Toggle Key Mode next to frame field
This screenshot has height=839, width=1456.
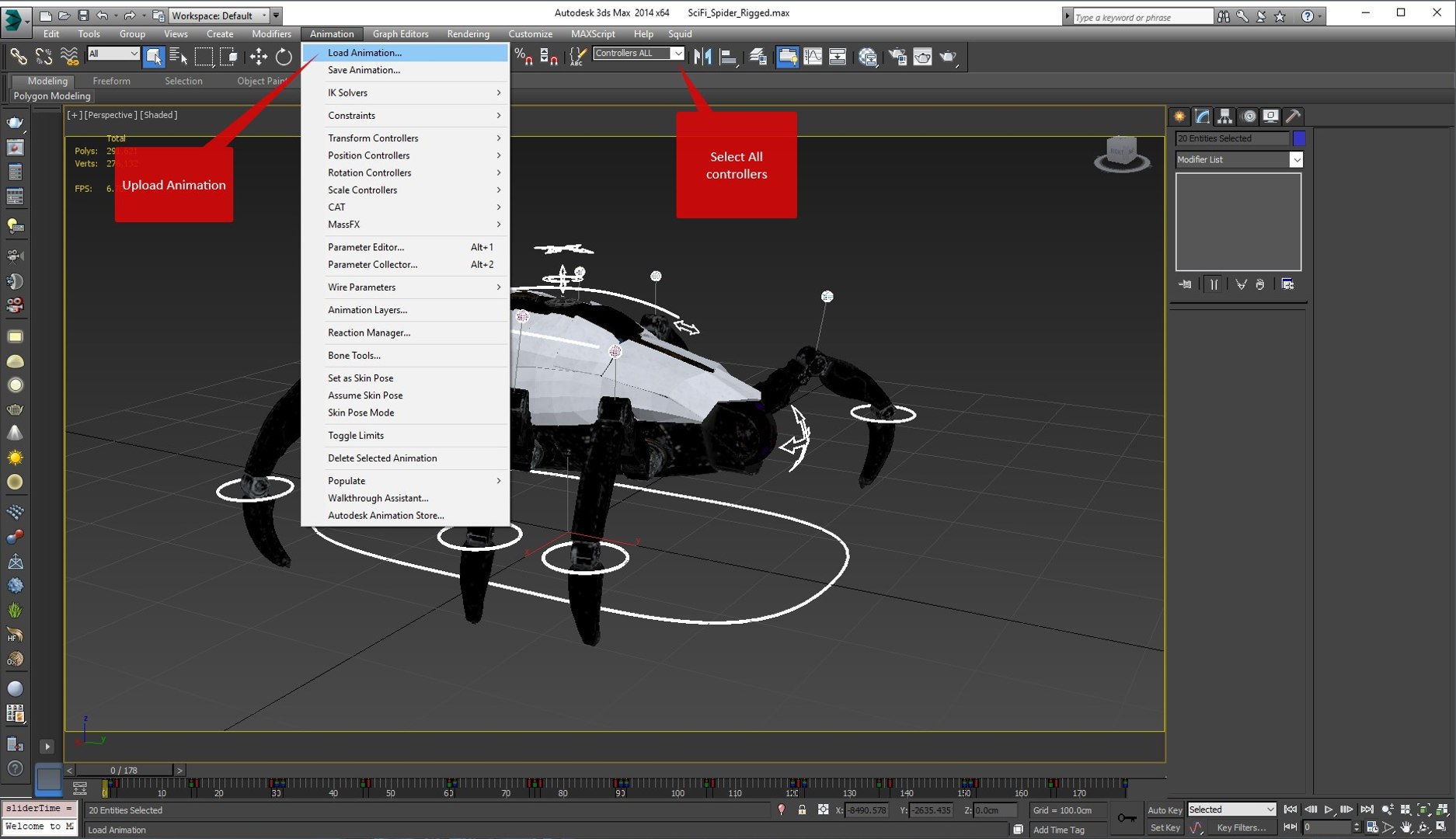click(1291, 828)
